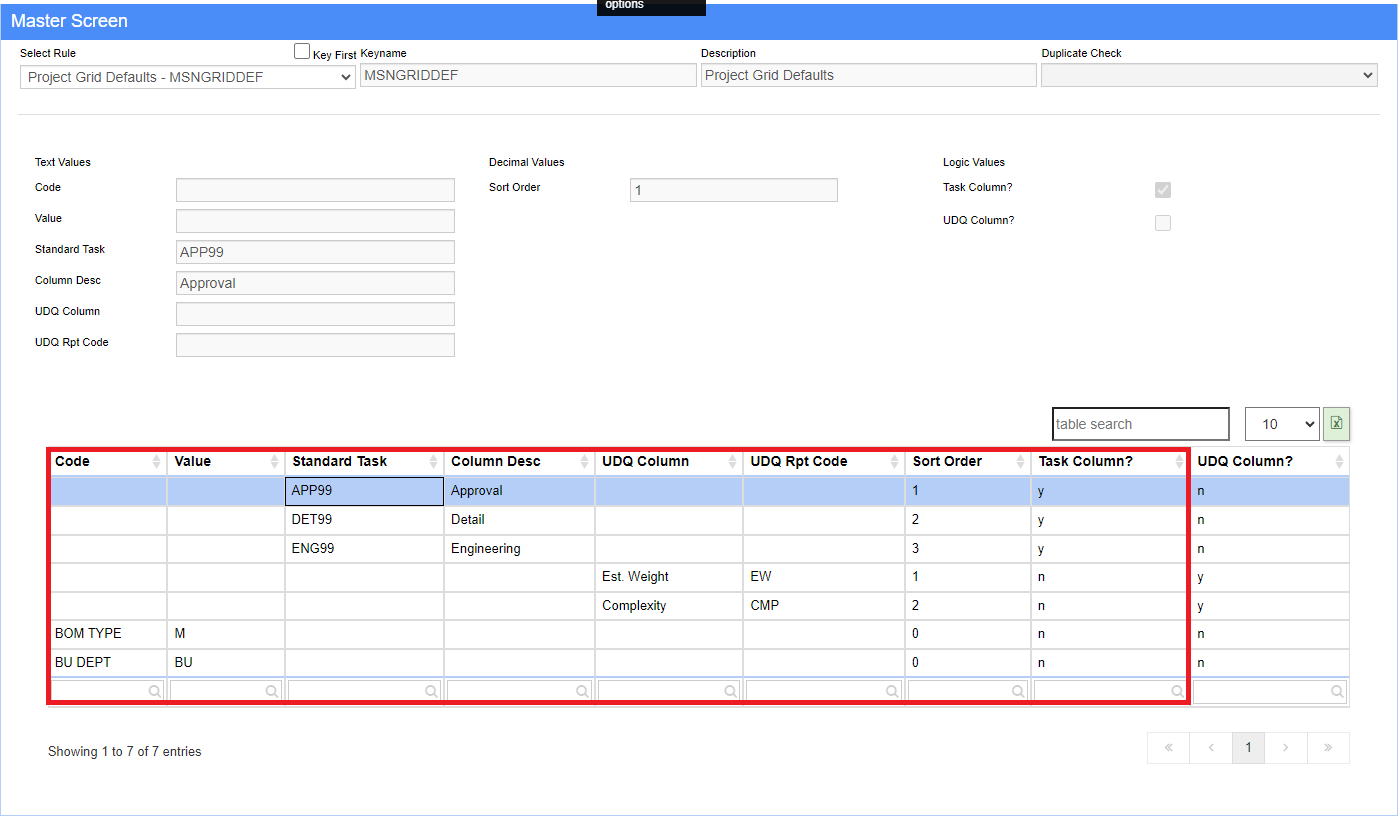Filter the Value column search box

pos(226,690)
